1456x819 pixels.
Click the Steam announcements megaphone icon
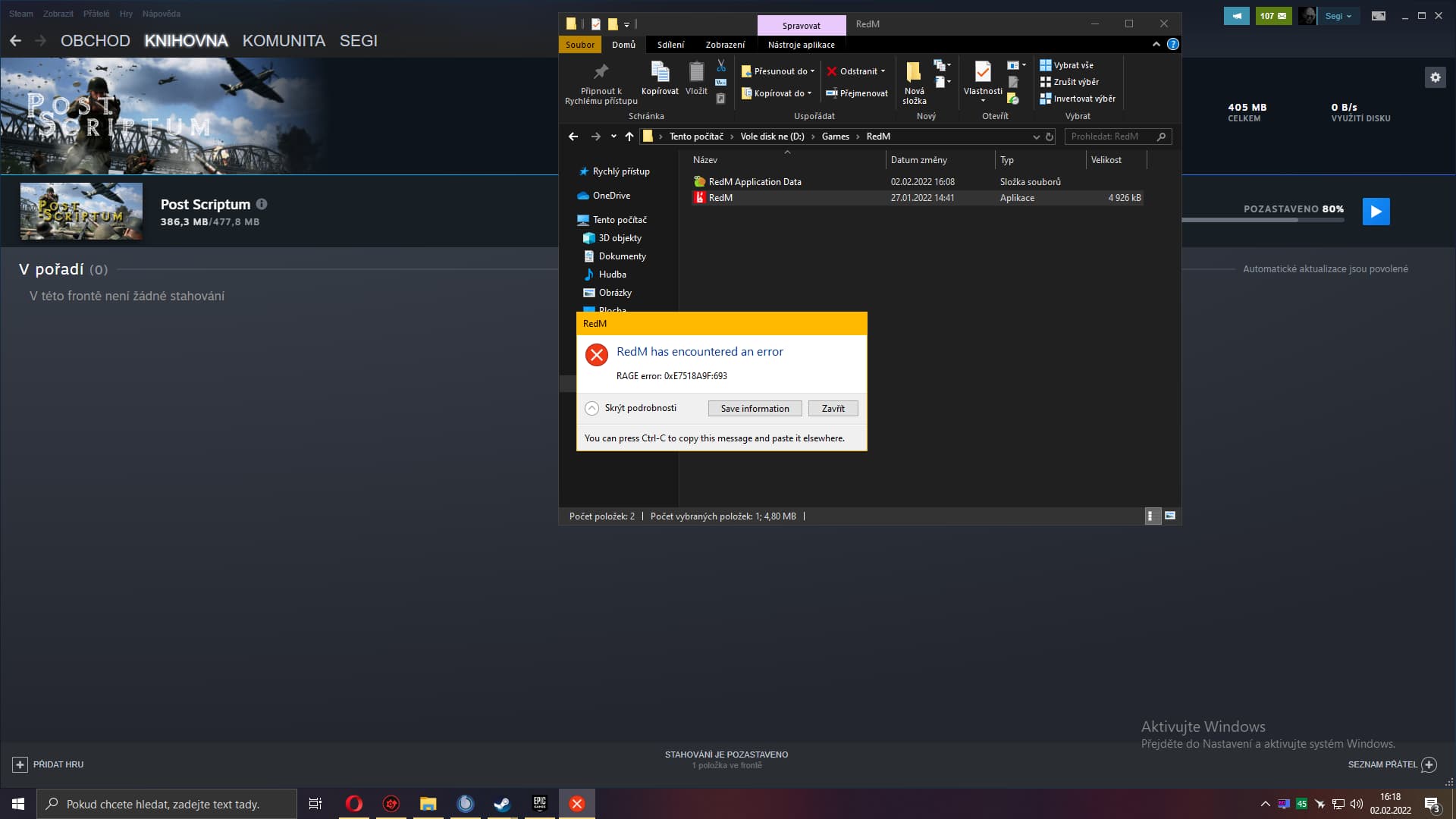tap(1236, 16)
